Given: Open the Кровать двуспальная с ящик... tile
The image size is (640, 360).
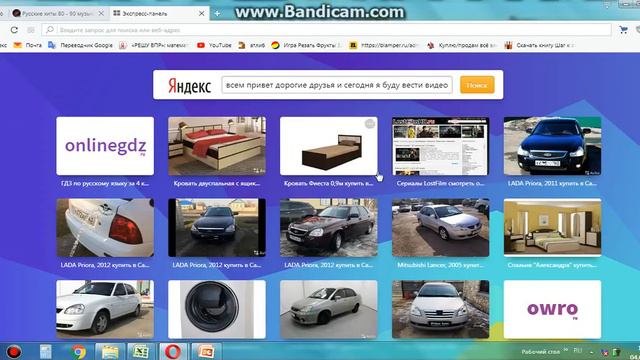Looking at the screenshot, I should pyautogui.click(x=217, y=146).
